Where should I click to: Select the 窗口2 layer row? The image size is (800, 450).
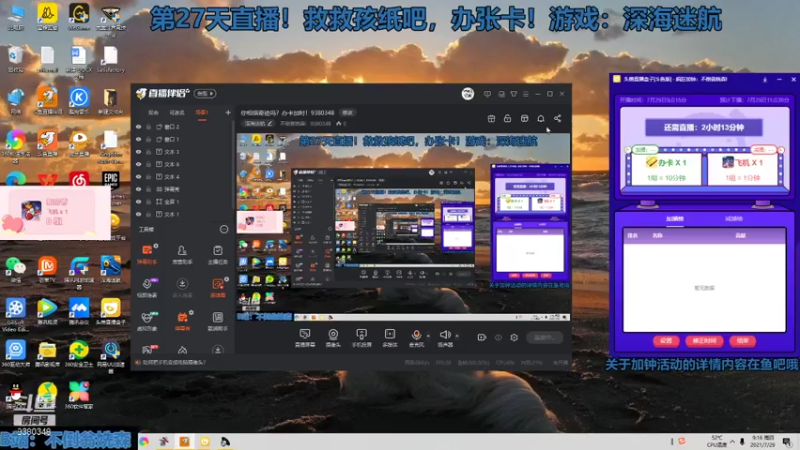coord(184,127)
